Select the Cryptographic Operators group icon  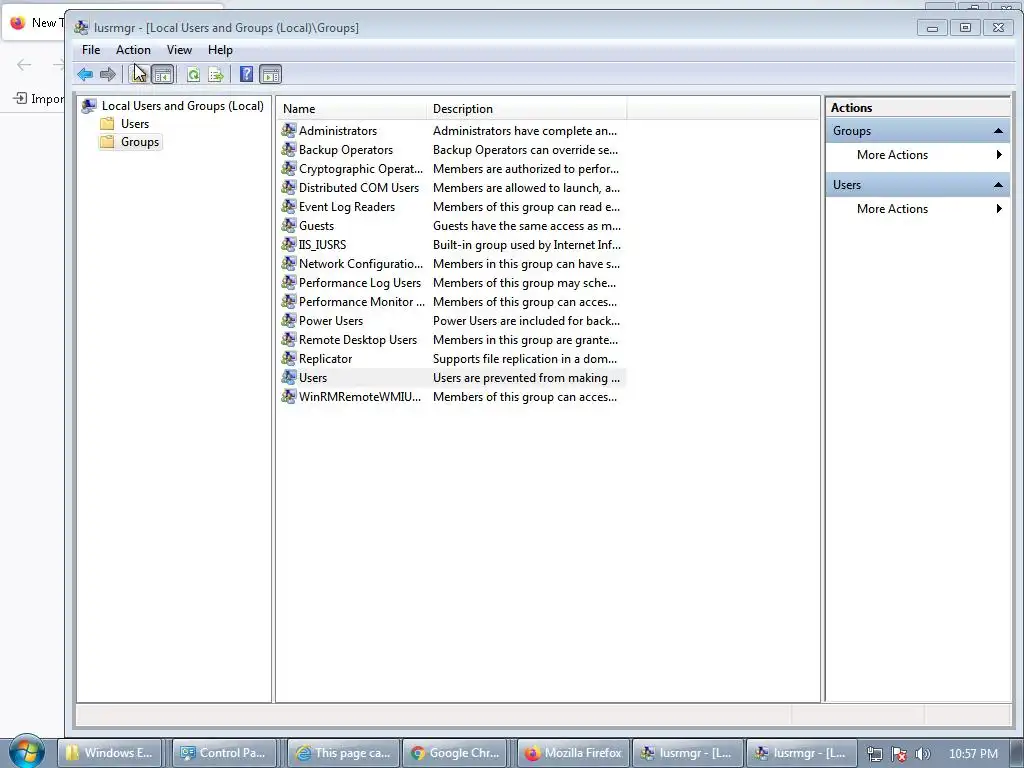289,168
